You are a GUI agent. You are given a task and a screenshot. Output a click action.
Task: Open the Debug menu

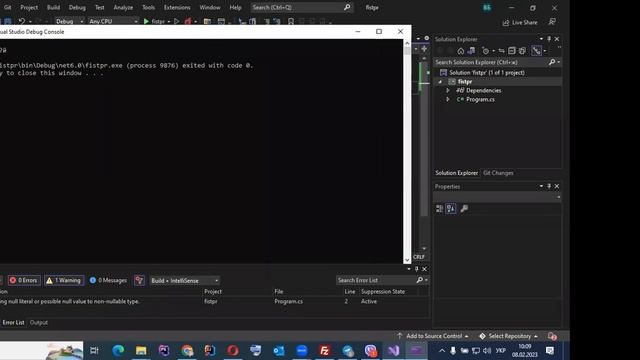[77, 7]
